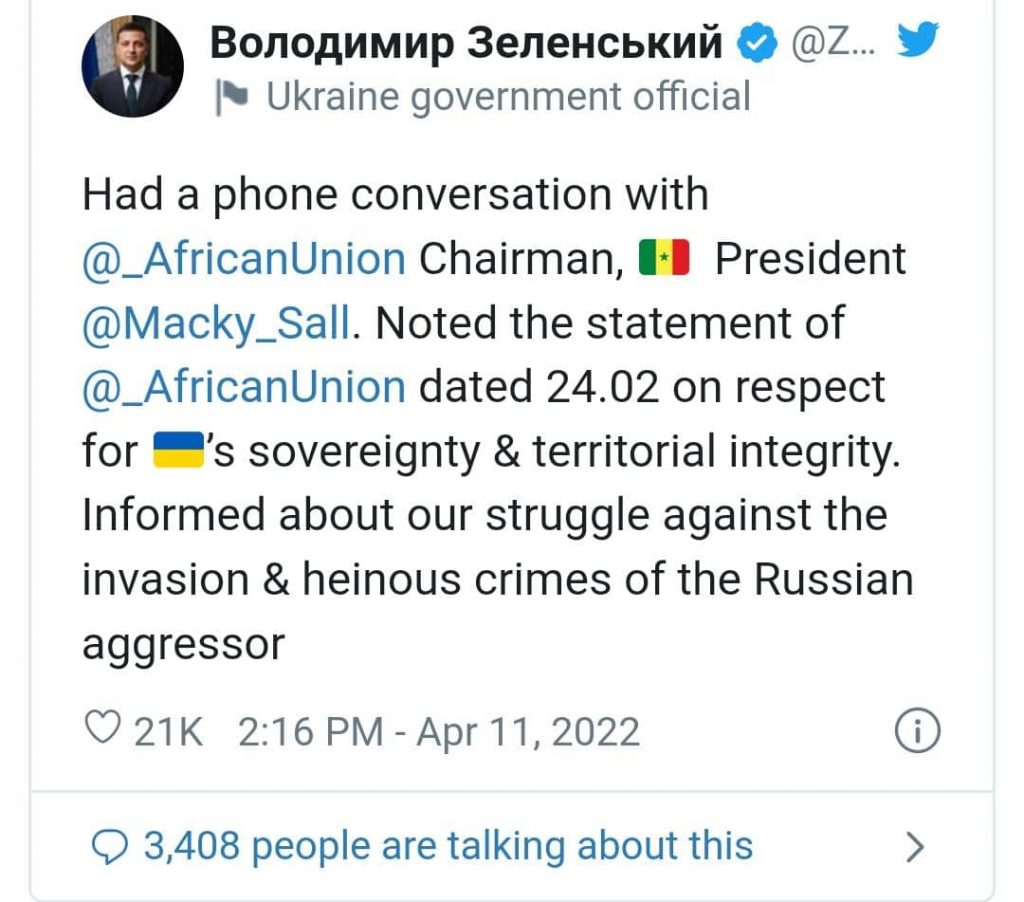This screenshot has width=1024, height=902.
Task: Open @_AfricanUnion mention before dated 24.02
Action: point(244,387)
